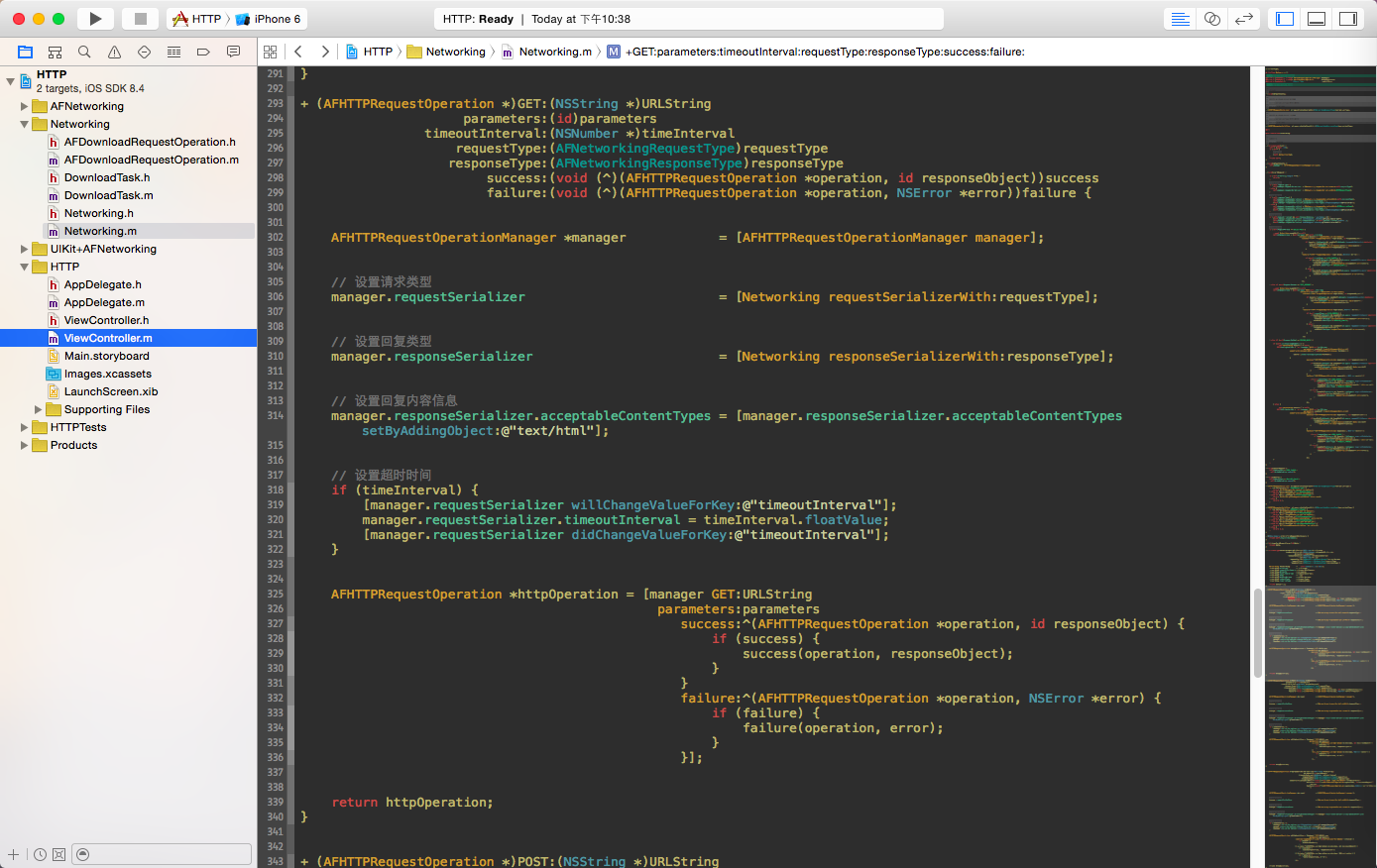Open the related items grid menu

pos(270,52)
